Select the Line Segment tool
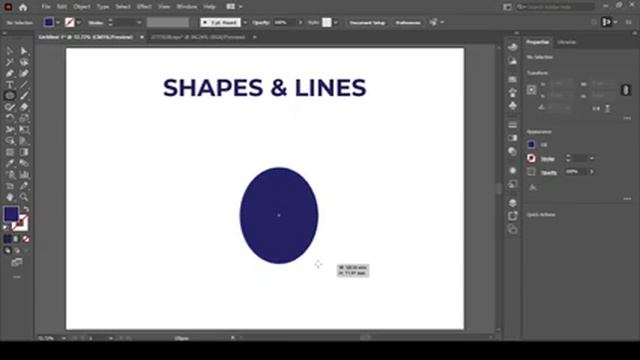Viewport: 640px width, 360px height. pyautogui.click(x=24, y=84)
